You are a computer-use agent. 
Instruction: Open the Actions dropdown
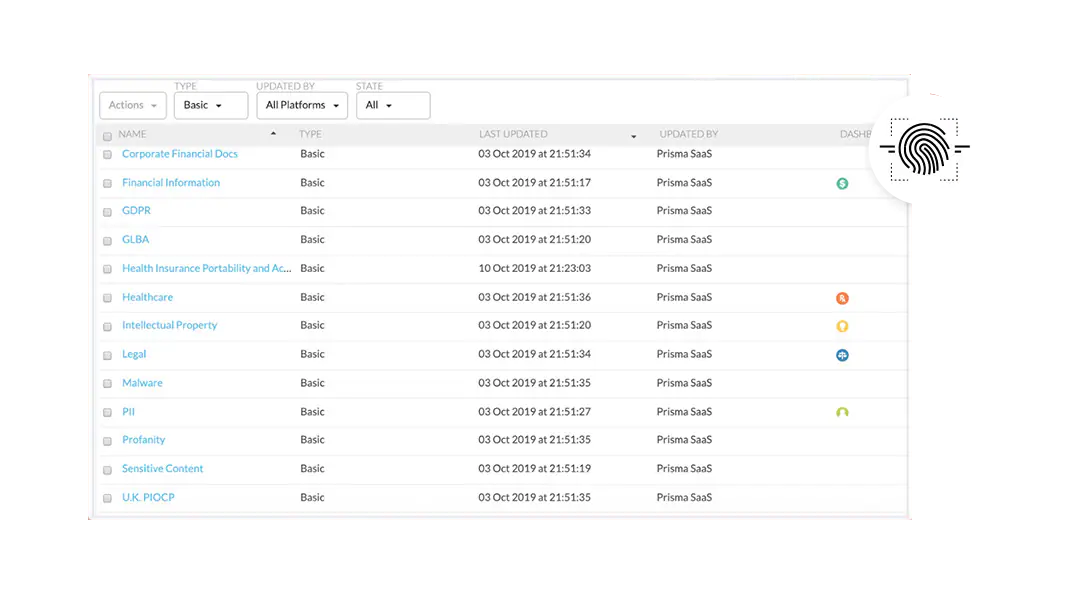point(133,105)
